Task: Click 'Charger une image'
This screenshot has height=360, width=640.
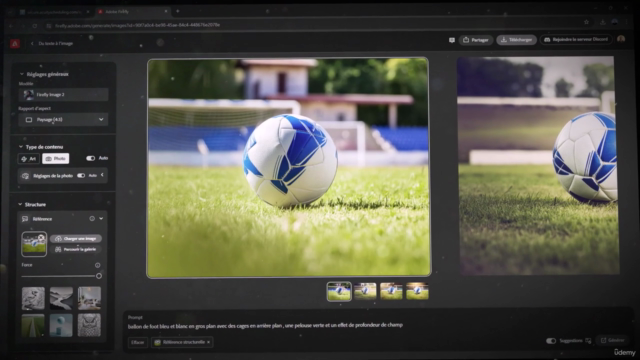Action: 76,238
